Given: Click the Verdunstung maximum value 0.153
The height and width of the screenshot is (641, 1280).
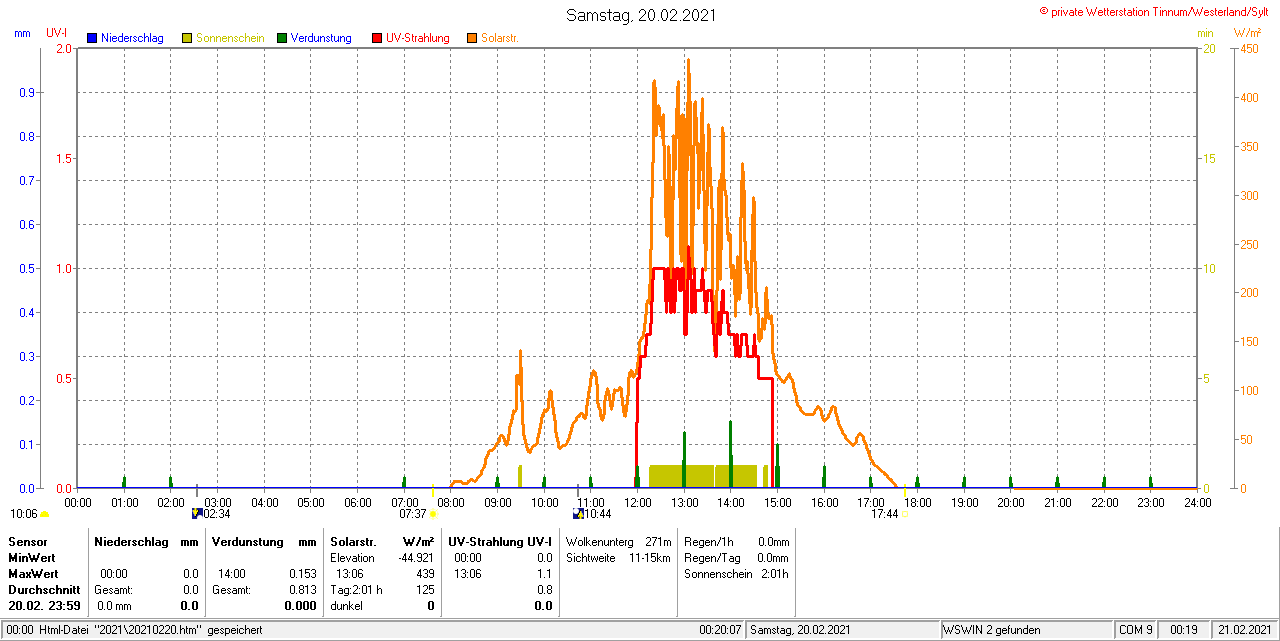Looking at the screenshot, I should click(x=302, y=573).
